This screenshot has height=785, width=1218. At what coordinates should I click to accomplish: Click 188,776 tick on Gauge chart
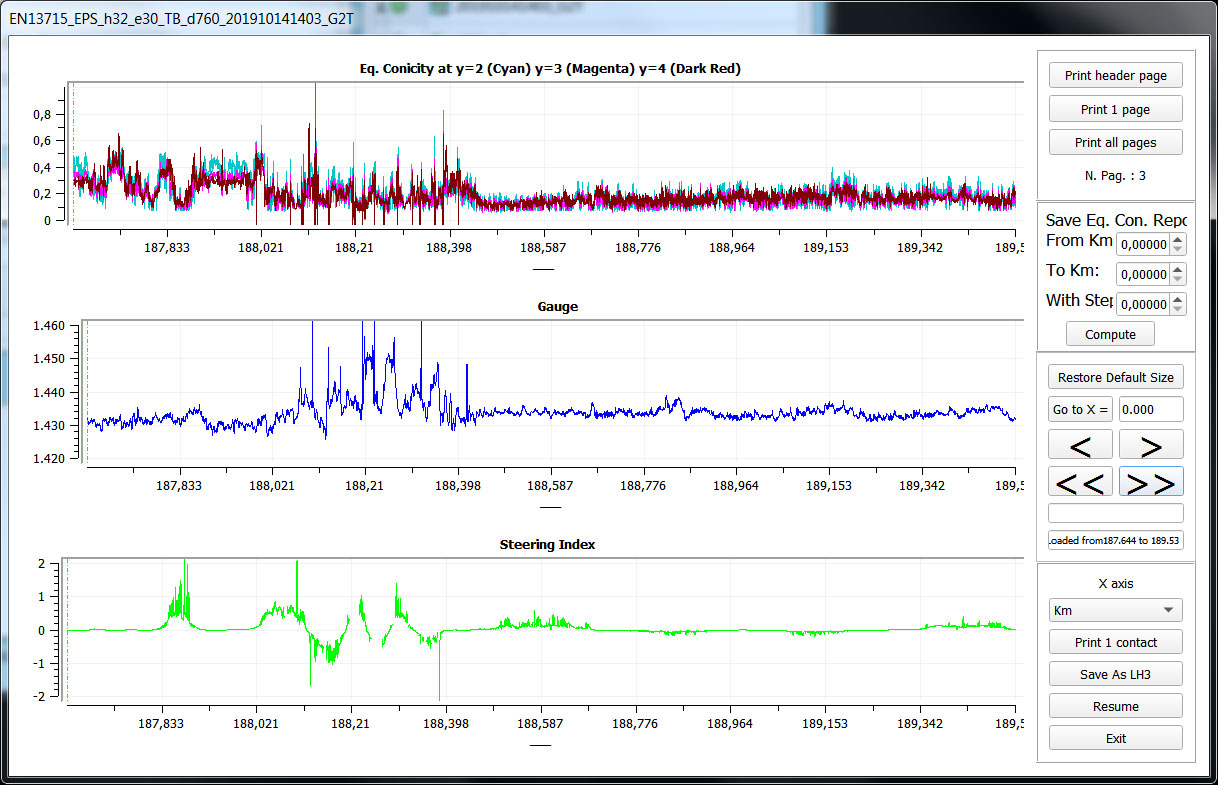[643, 486]
